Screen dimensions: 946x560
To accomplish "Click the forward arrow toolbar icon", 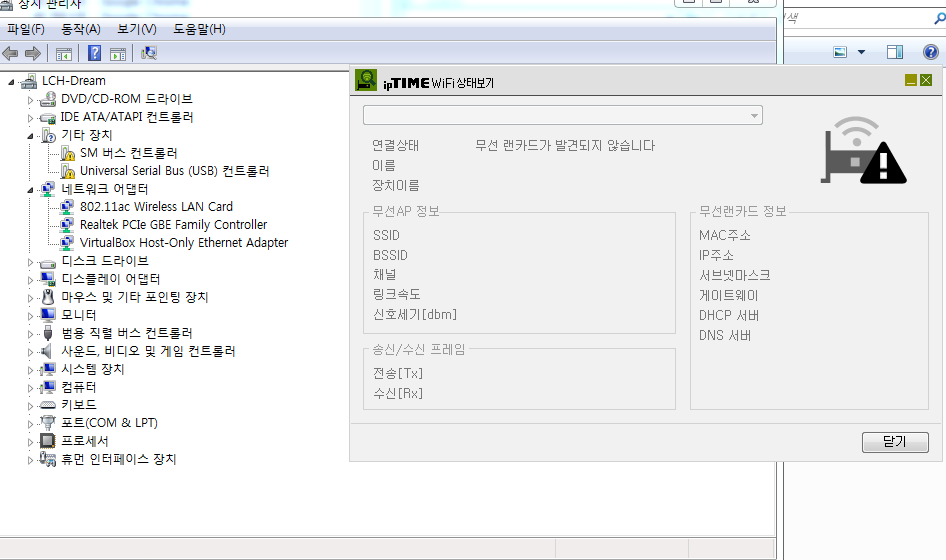I will [33, 54].
